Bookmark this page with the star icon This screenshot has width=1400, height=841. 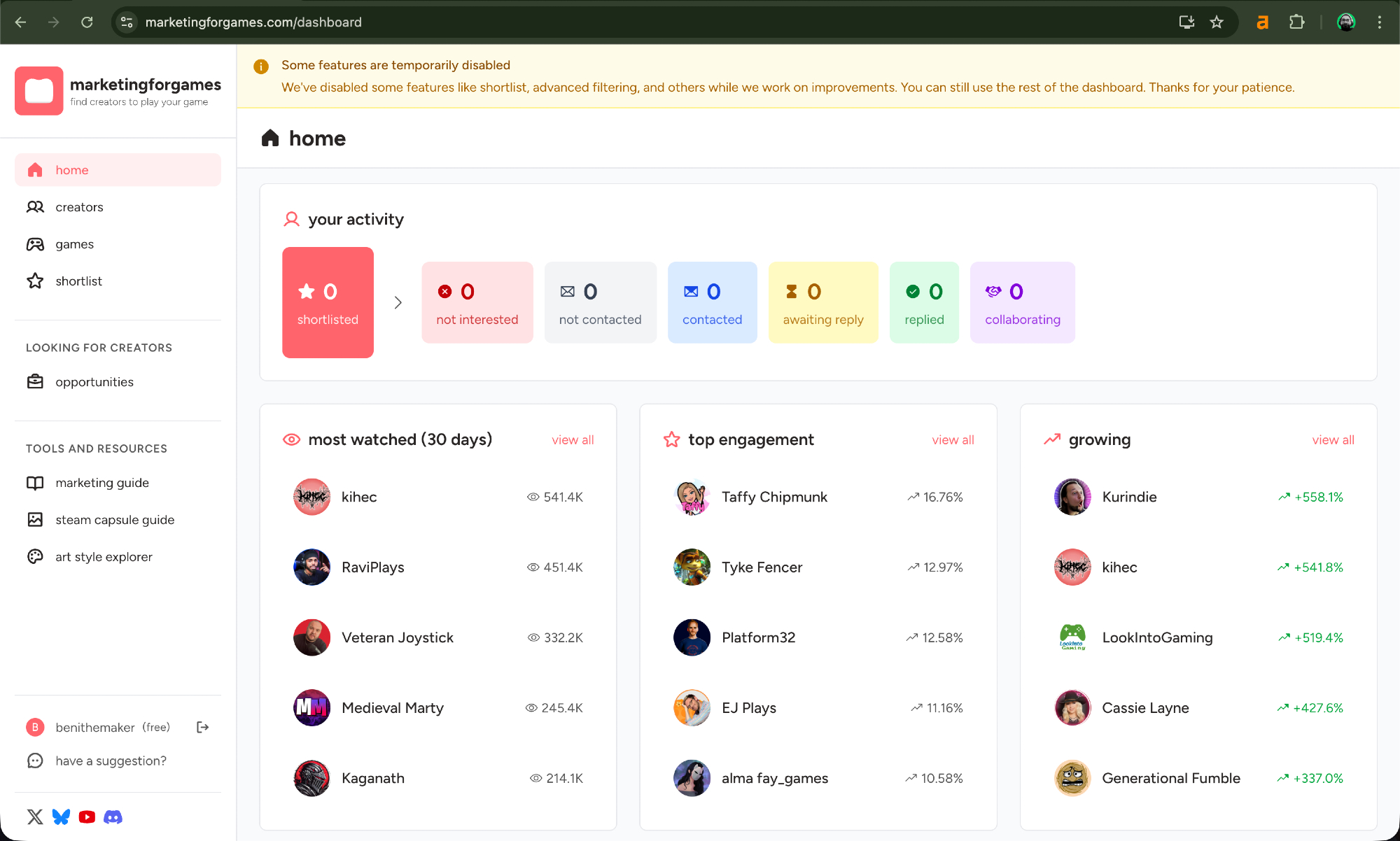1217,22
